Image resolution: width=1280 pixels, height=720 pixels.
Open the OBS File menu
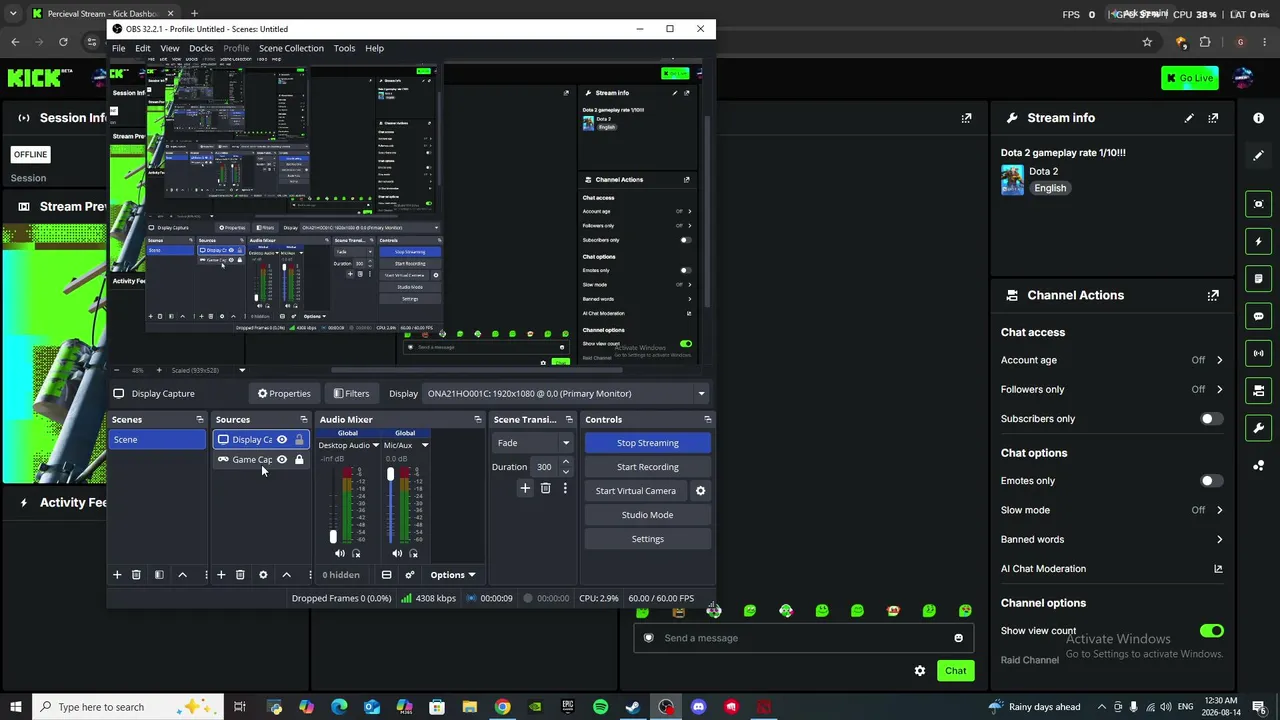119,48
